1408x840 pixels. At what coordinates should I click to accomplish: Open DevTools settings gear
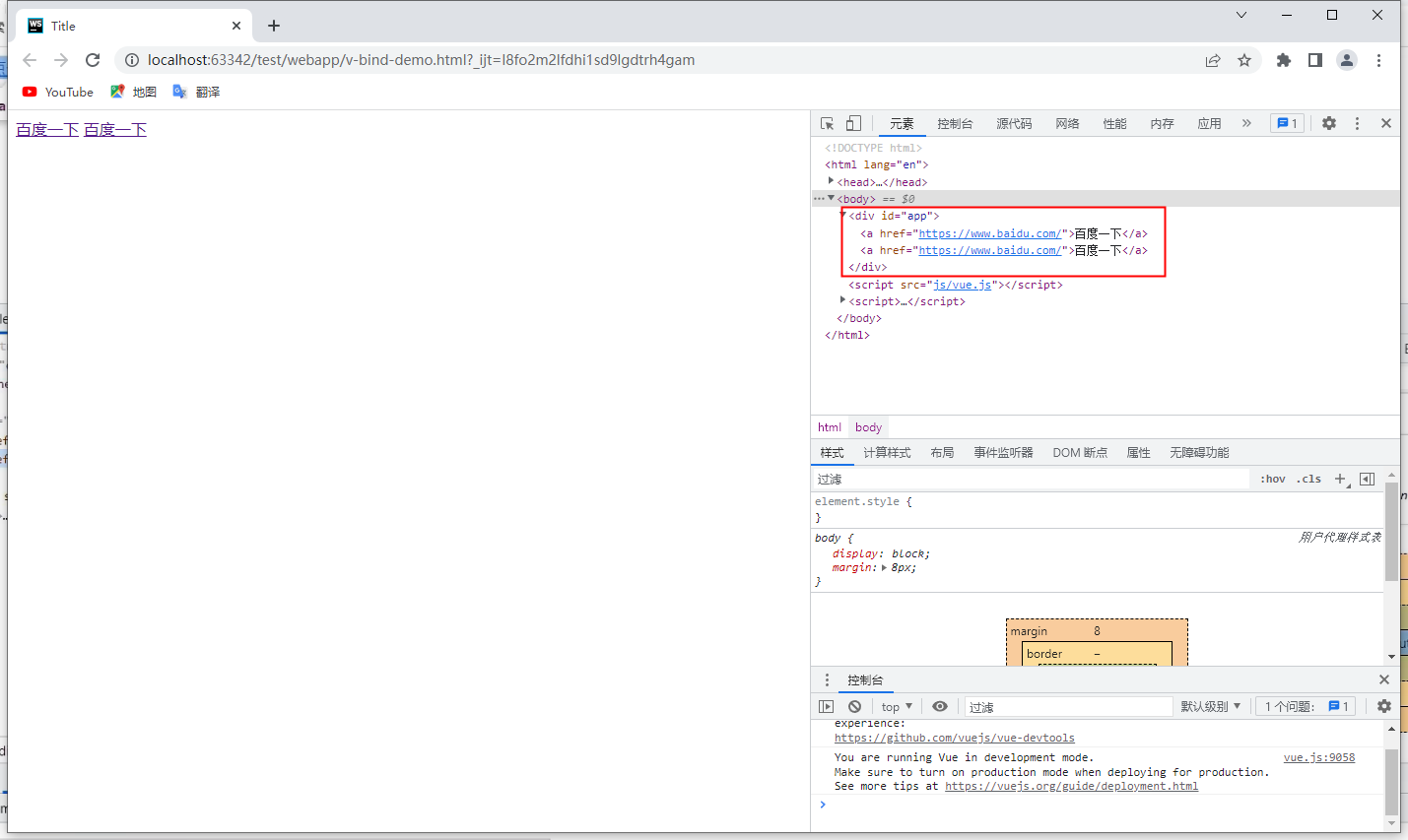(1329, 123)
